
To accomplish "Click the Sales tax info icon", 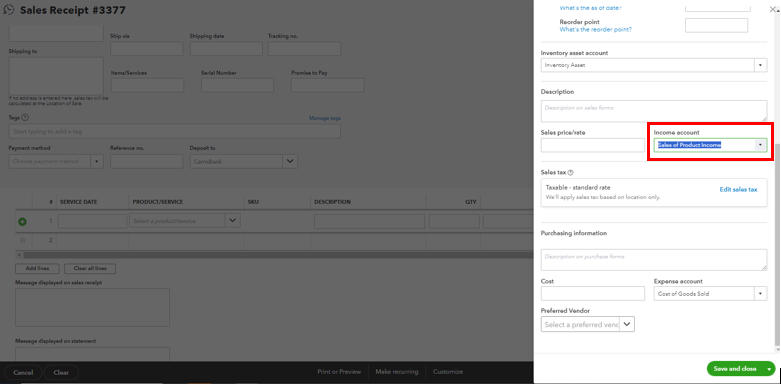I will (x=571, y=172).
